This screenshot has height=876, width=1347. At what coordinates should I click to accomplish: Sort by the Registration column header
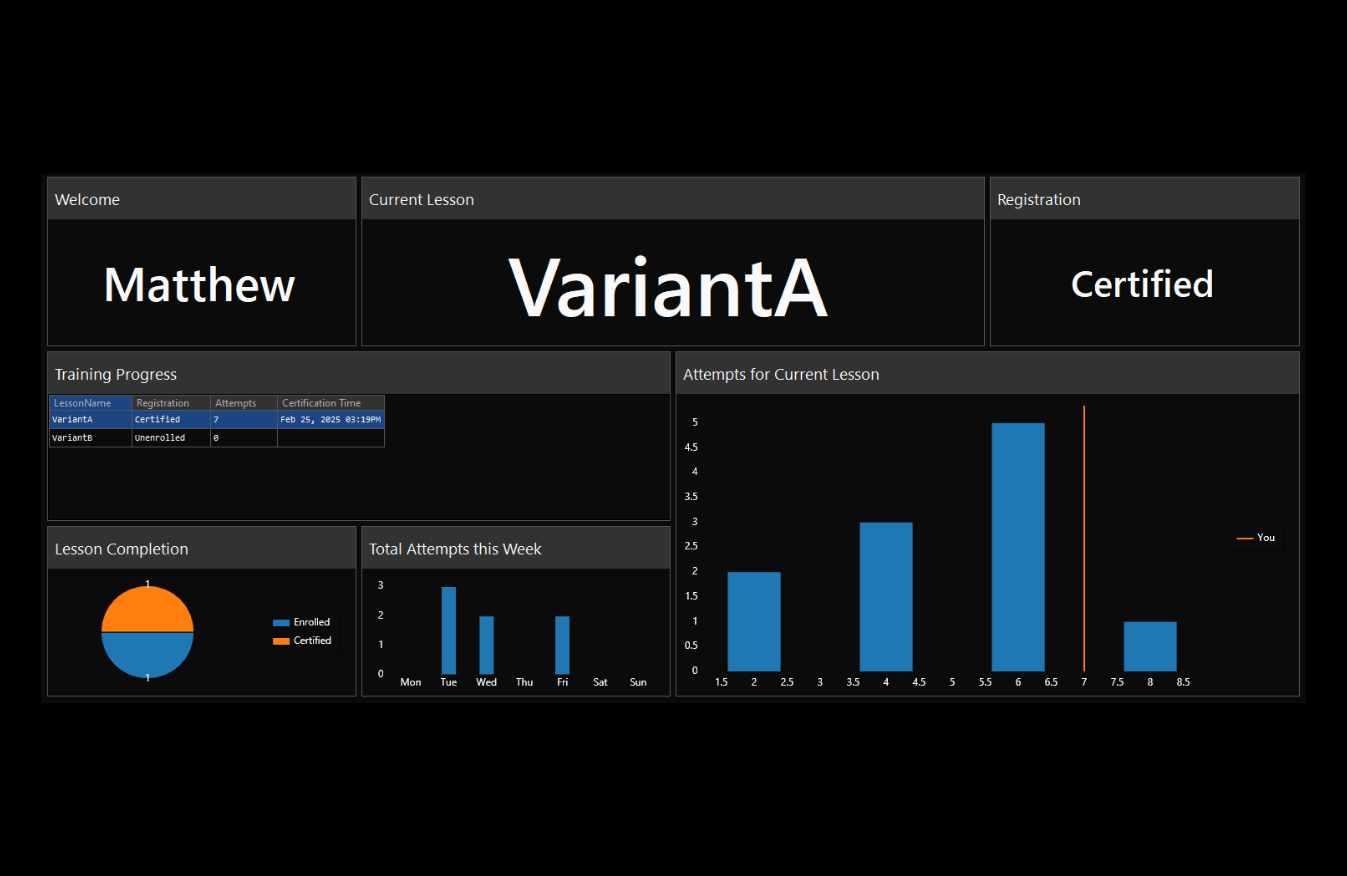(x=171, y=403)
